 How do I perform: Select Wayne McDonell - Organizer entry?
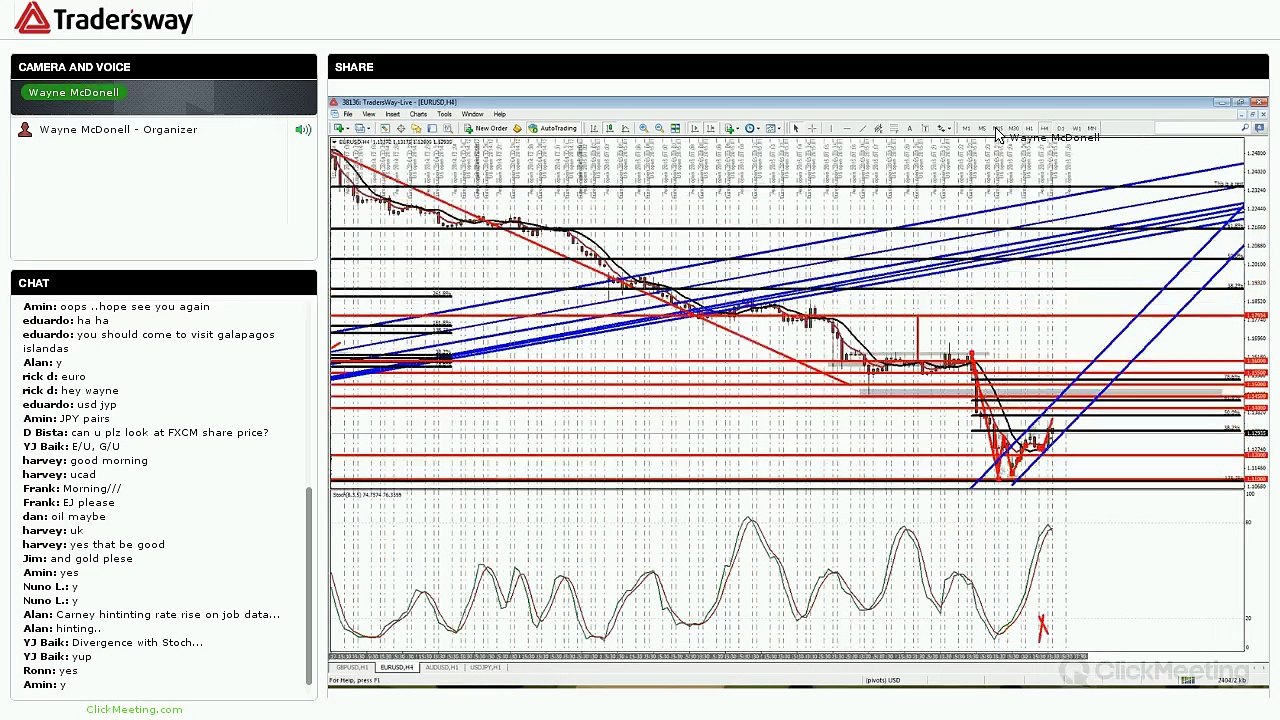pyautogui.click(x=118, y=130)
